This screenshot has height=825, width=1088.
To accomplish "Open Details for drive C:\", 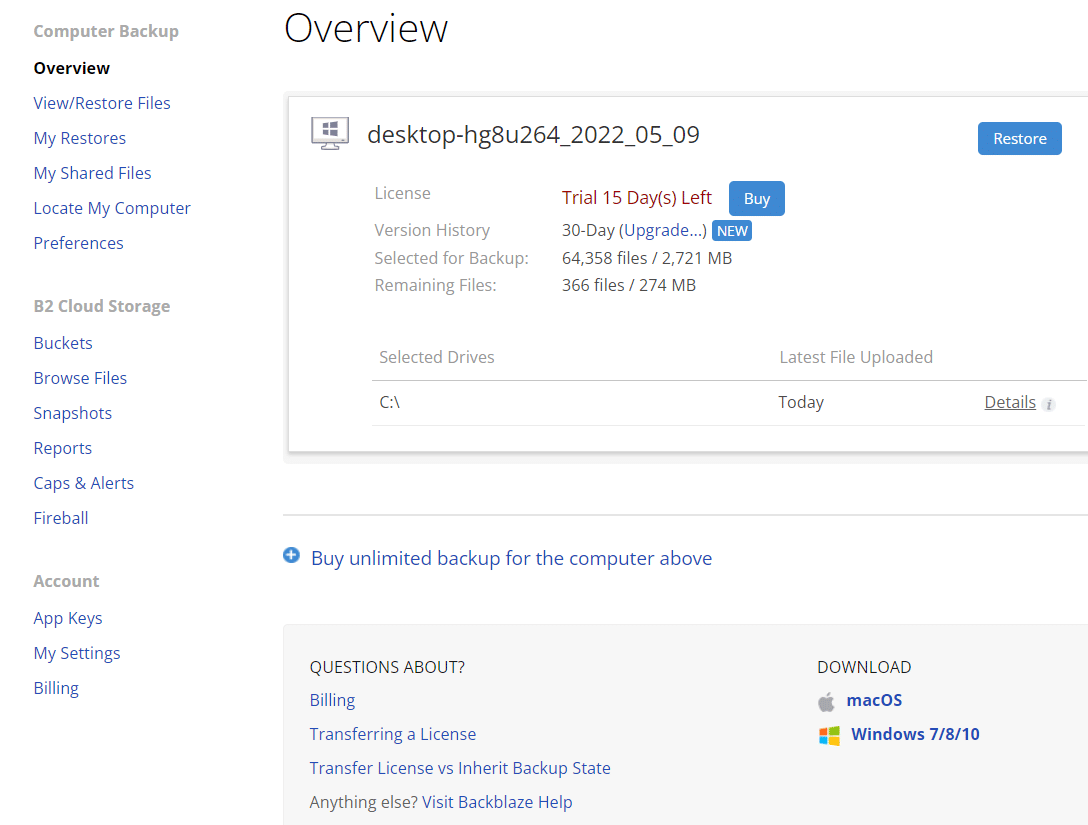I will point(1010,402).
